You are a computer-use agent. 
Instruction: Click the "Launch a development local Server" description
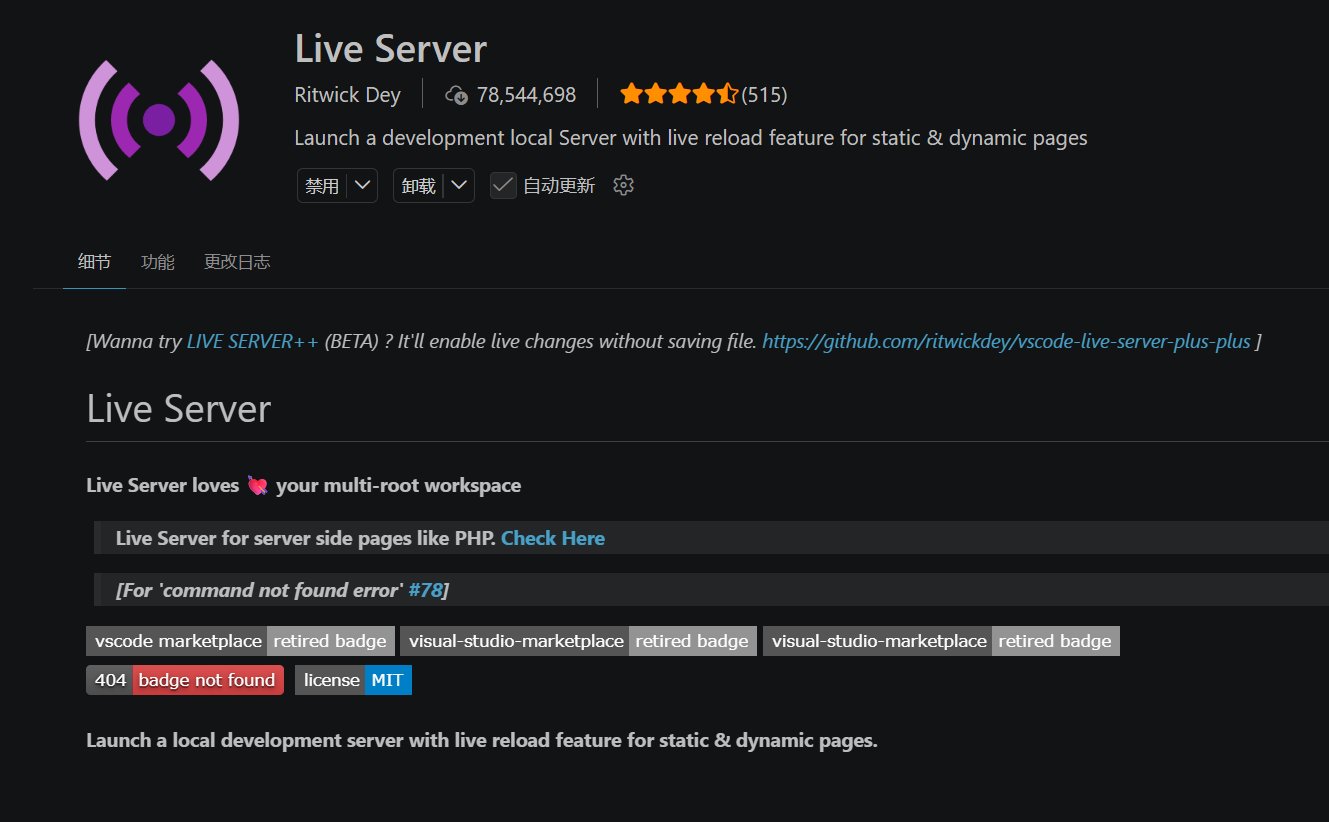click(691, 138)
